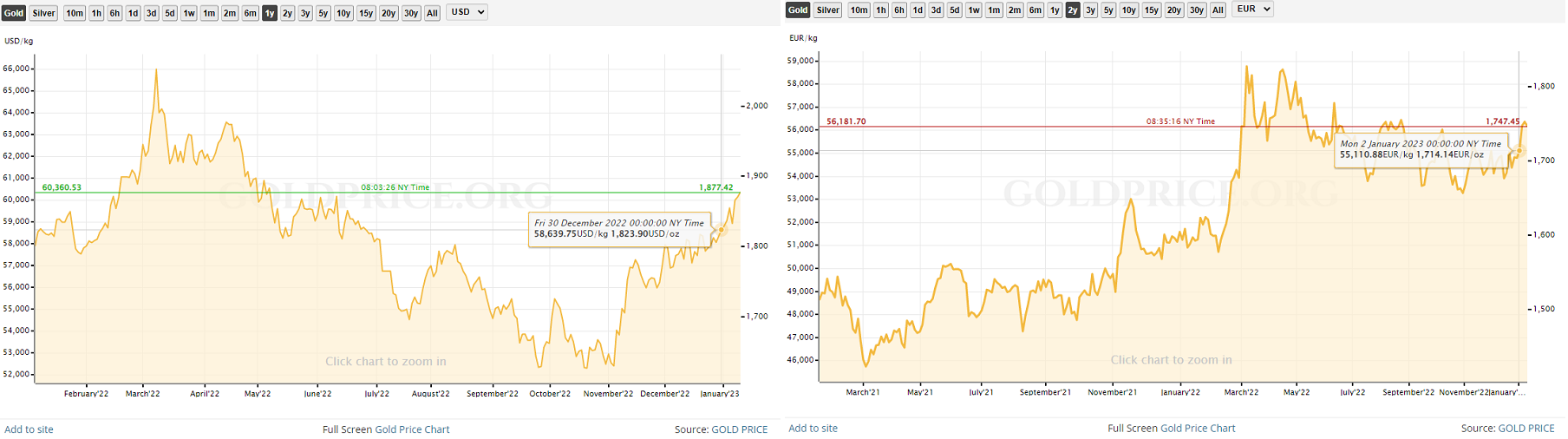Open the EUR currency dropdown
1568x439 pixels.
[1253, 9]
